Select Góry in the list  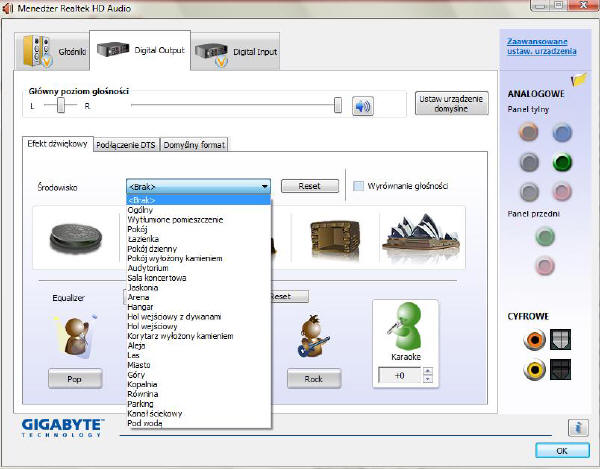point(198,375)
